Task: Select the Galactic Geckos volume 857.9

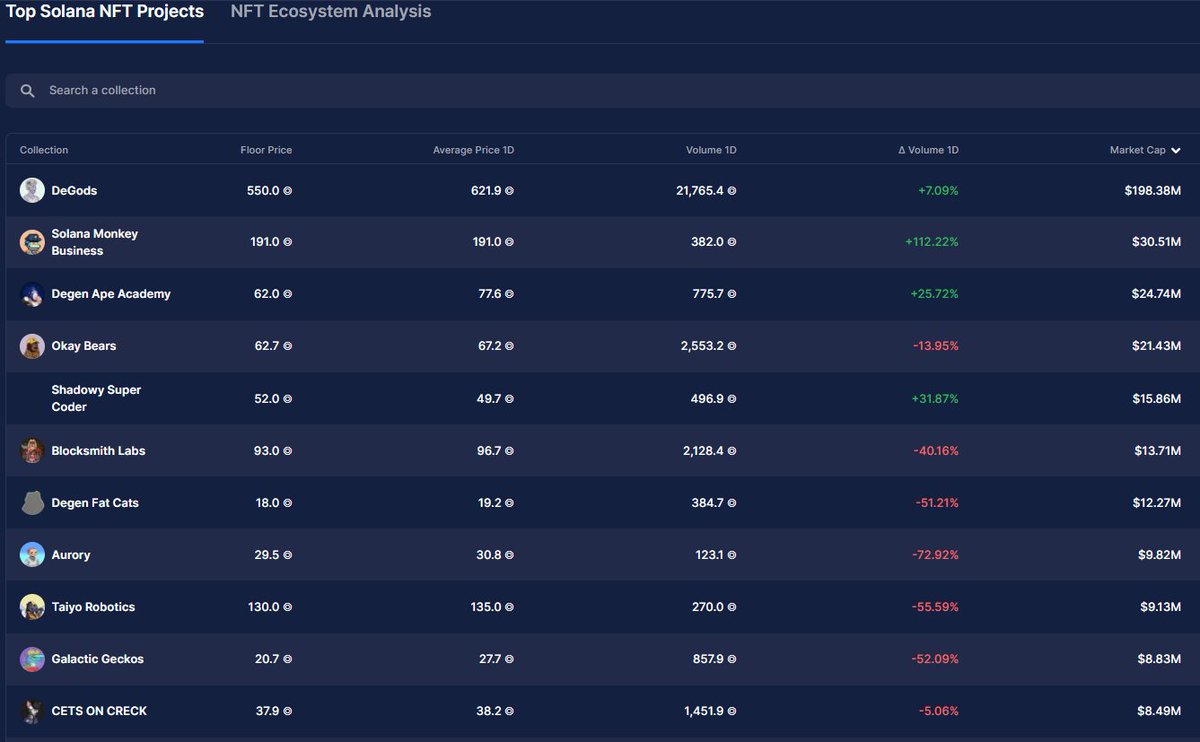Action: click(x=708, y=658)
